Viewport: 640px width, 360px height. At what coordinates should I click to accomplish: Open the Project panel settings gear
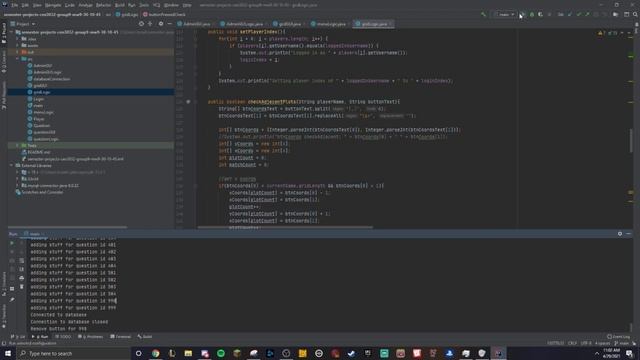(x=161, y=24)
